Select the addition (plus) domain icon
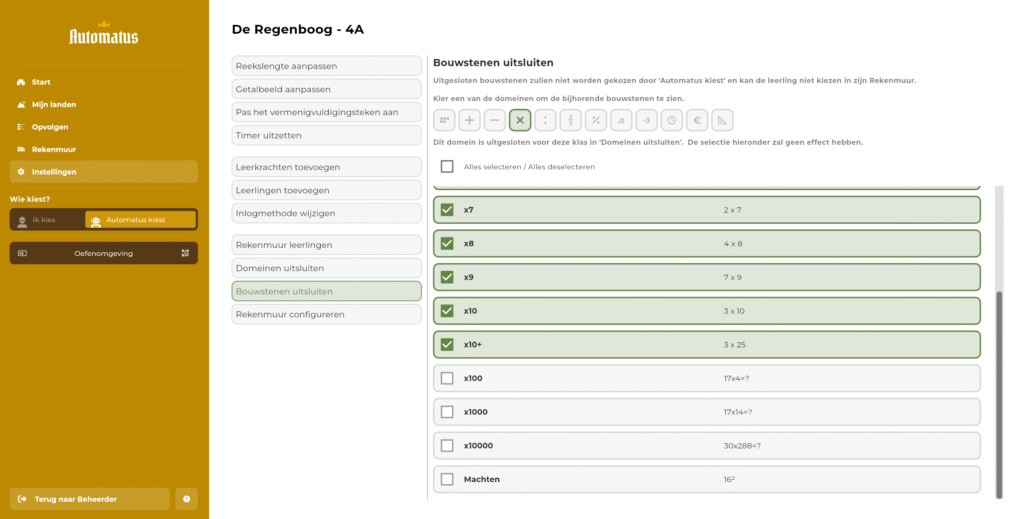The height and width of the screenshot is (519, 1024). [469, 121]
